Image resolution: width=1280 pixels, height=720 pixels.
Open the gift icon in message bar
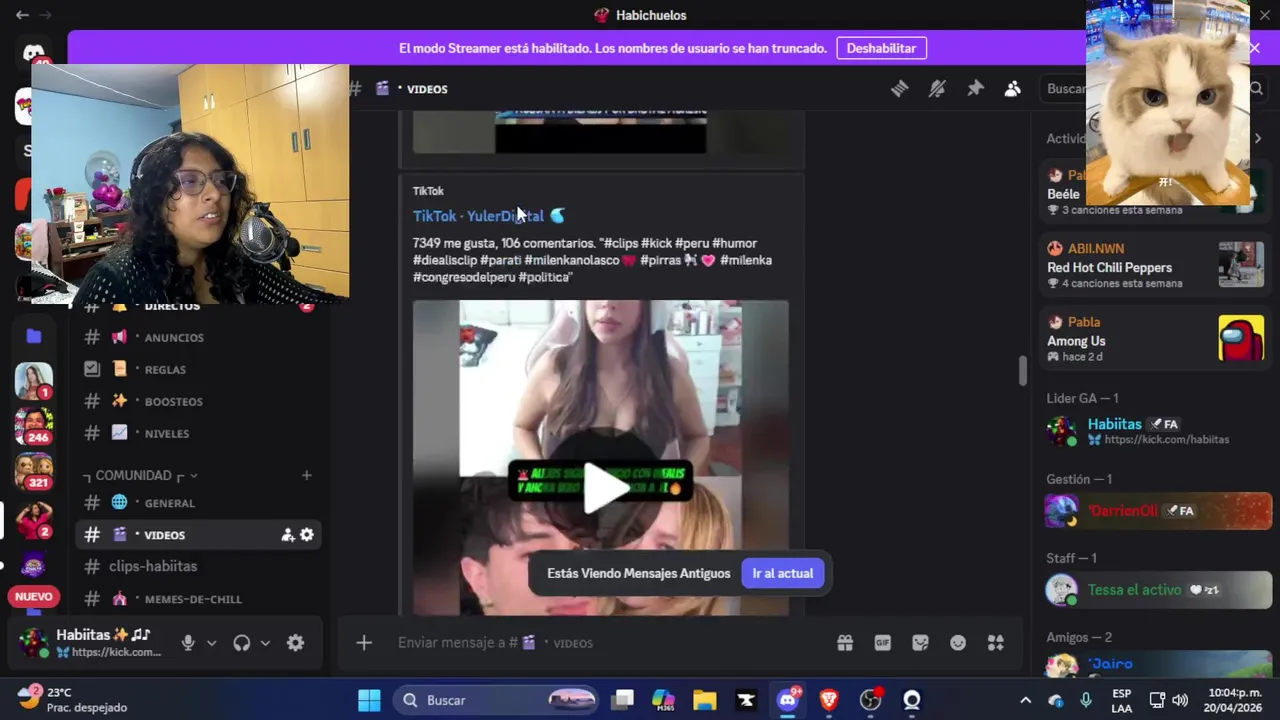click(x=845, y=643)
